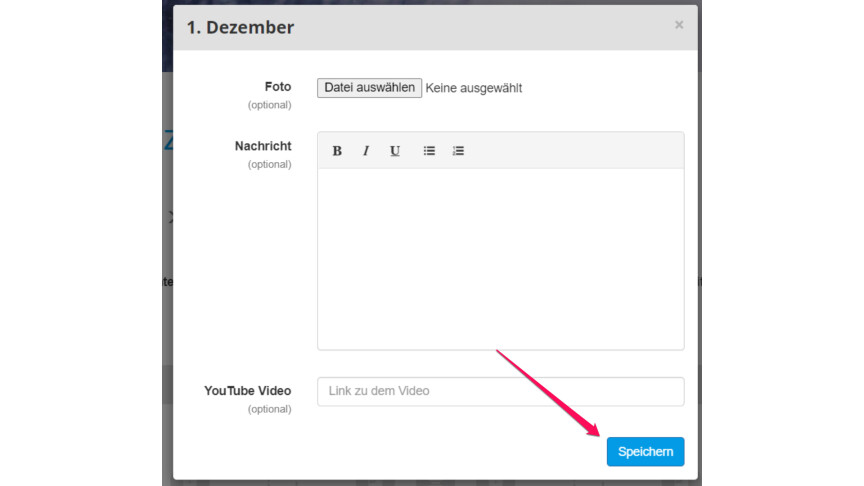
Task: Save the entry with Speichern
Action: pos(645,452)
